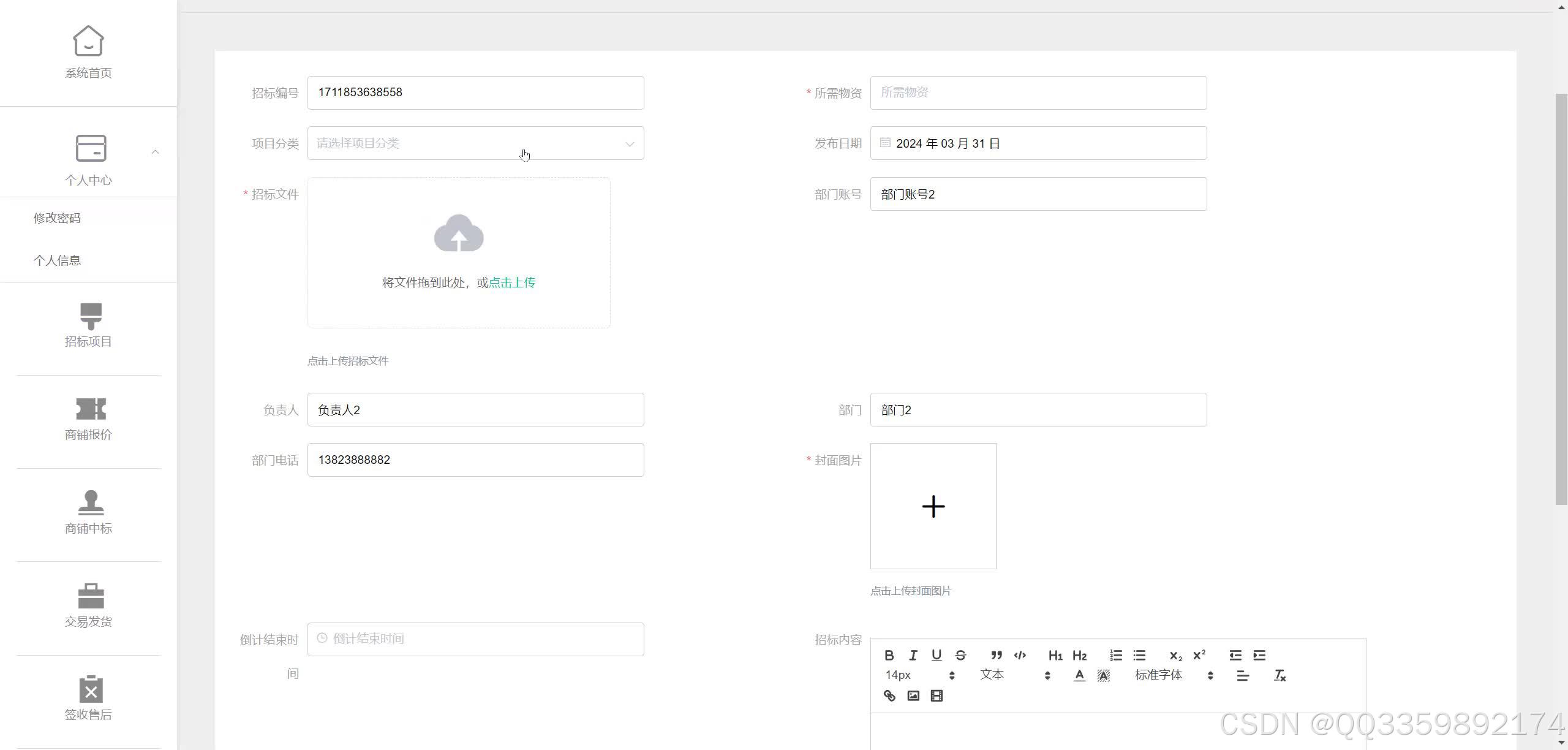Open the text color picker
Image resolution: width=1568 pixels, height=750 pixels.
click(1080, 675)
